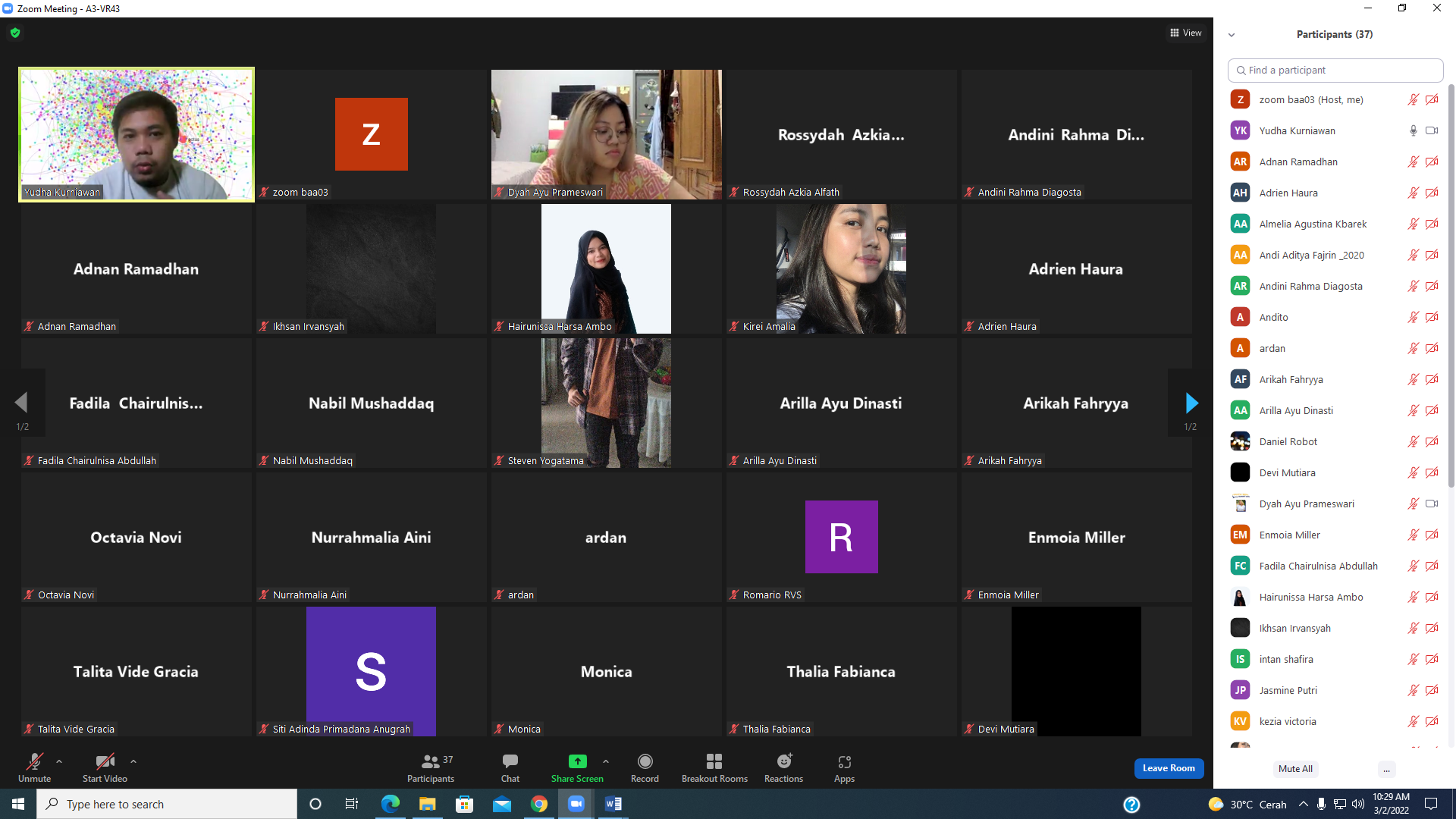
Task: Toggle Yudha Kurniawan's microphone in participant list
Action: 1414,130
